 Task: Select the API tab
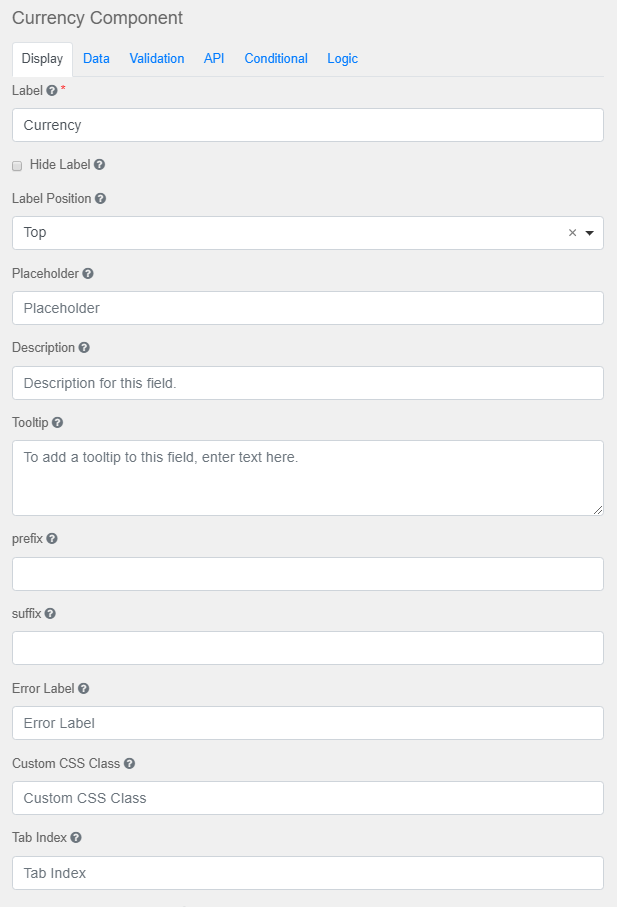pyautogui.click(x=214, y=58)
